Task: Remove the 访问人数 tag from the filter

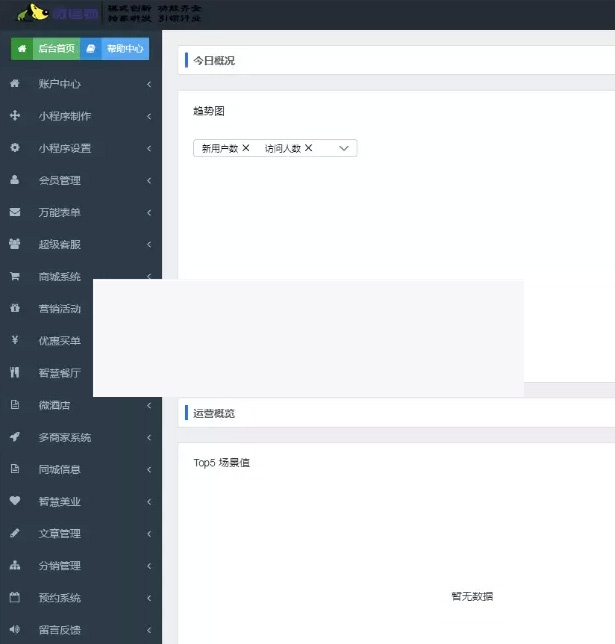Action: tap(309, 148)
